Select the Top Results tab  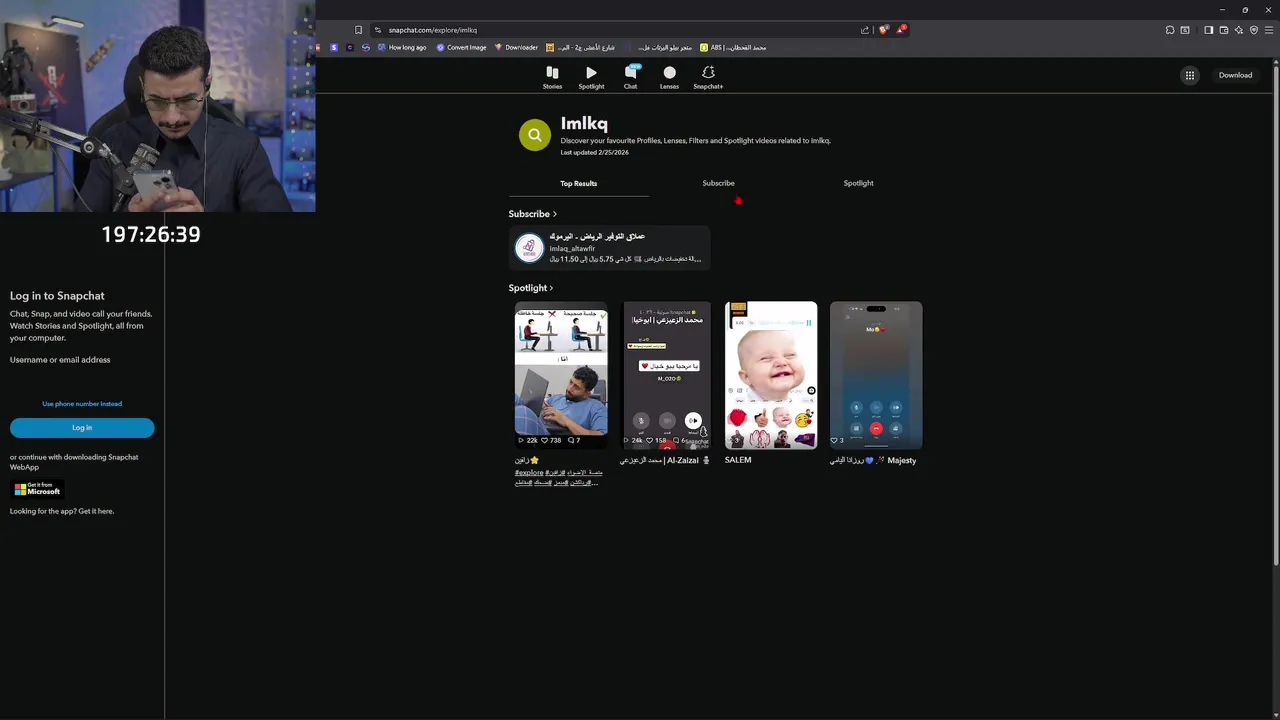(578, 183)
